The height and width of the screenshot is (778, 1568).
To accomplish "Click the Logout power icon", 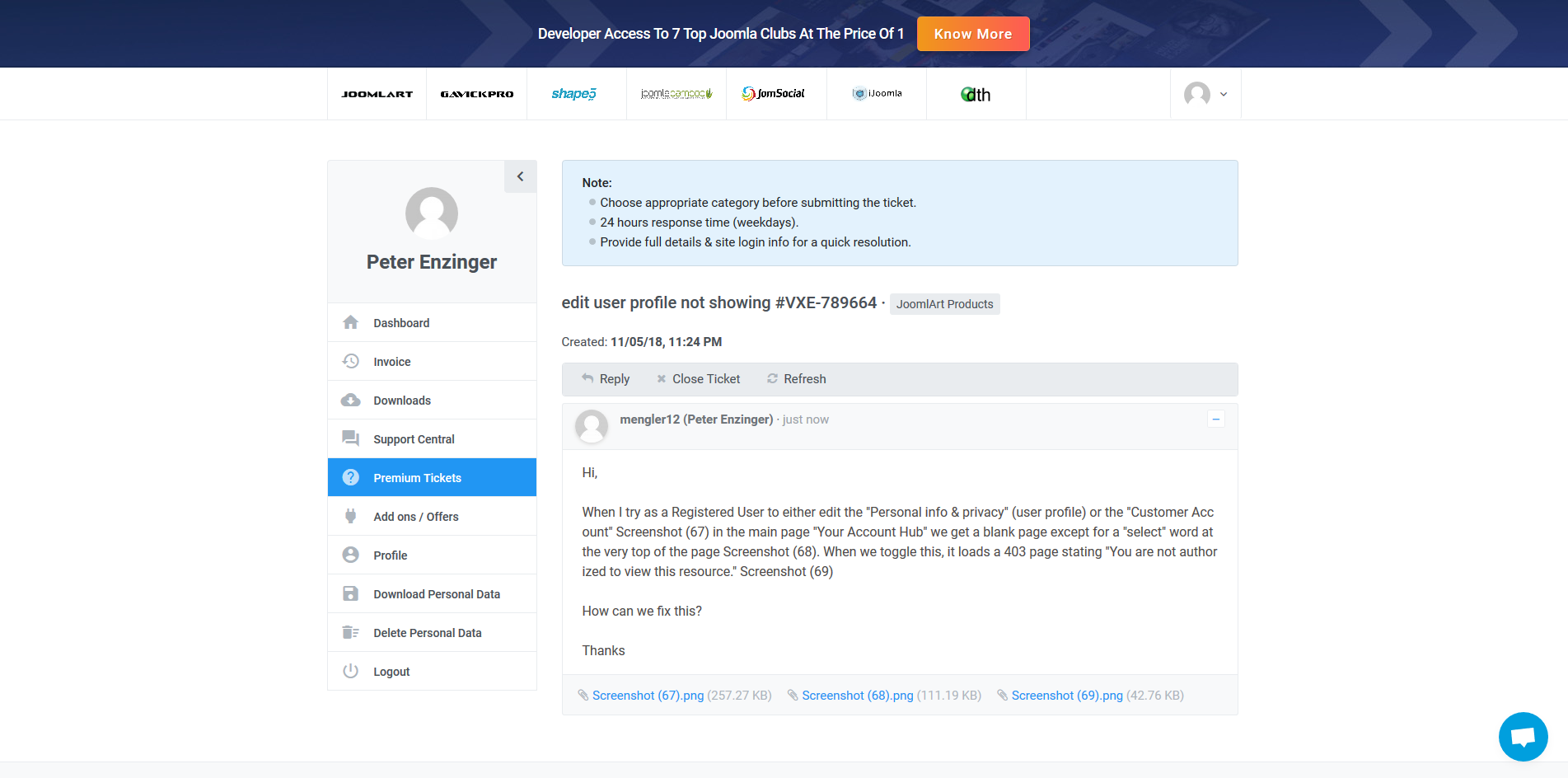I will pyautogui.click(x=351, y=671).
